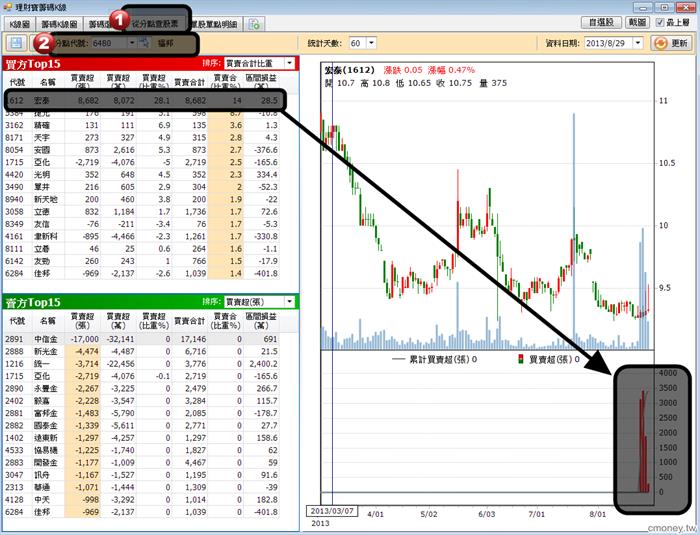Screen dimensions: 700x535
Task: Select row 8171 天宇
Action: click(x=142, y=138)
